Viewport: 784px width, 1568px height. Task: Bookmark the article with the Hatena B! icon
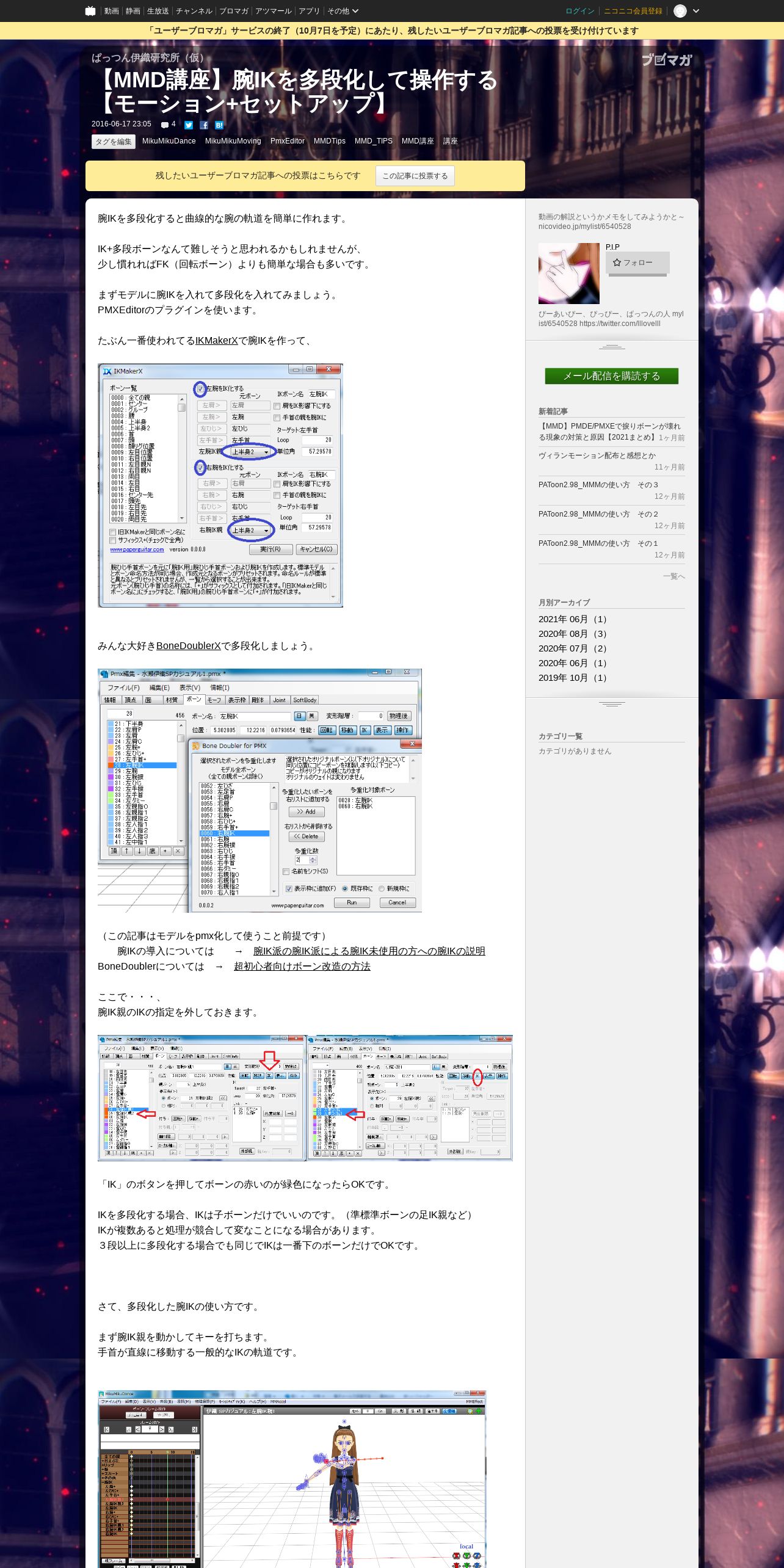219,125
